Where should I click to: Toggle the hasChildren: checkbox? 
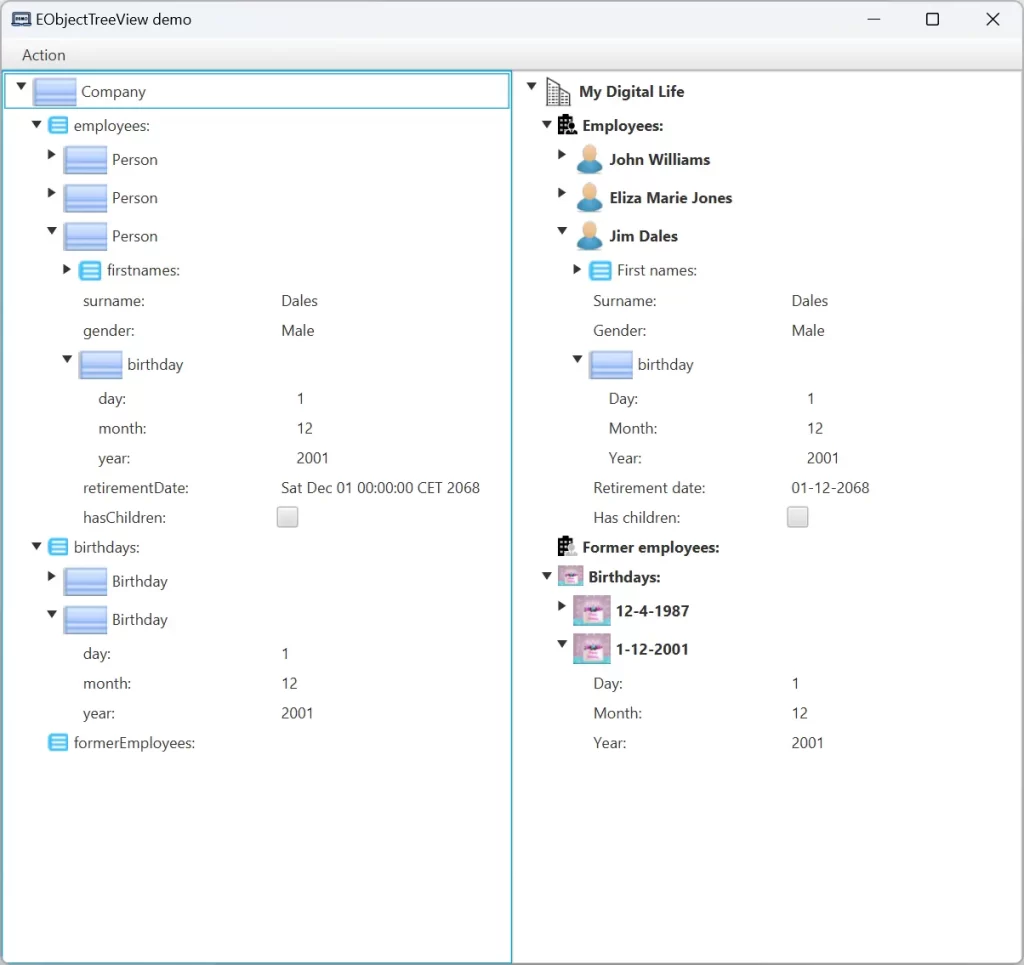tap(287, 517)
